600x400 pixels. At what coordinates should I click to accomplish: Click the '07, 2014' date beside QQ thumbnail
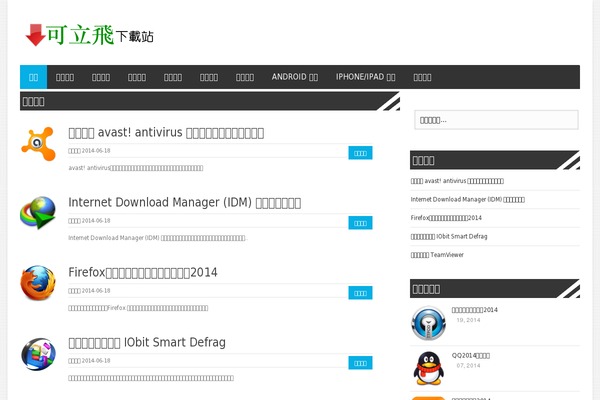(468, 366)
